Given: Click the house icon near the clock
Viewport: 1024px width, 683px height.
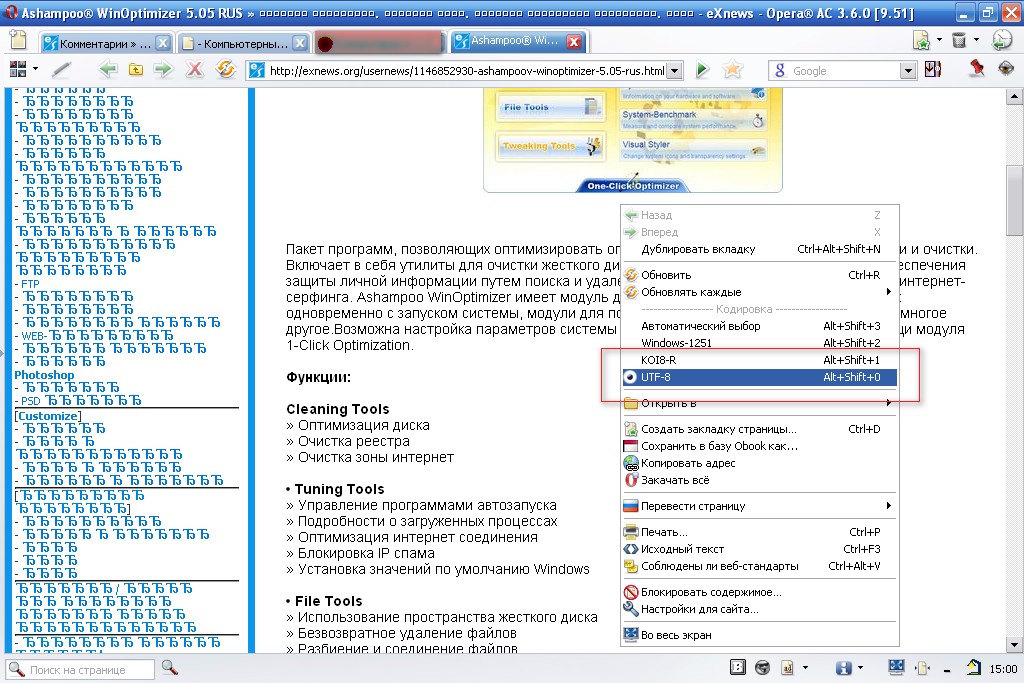Looking at the screenshot, I should (x=974, y=667).
